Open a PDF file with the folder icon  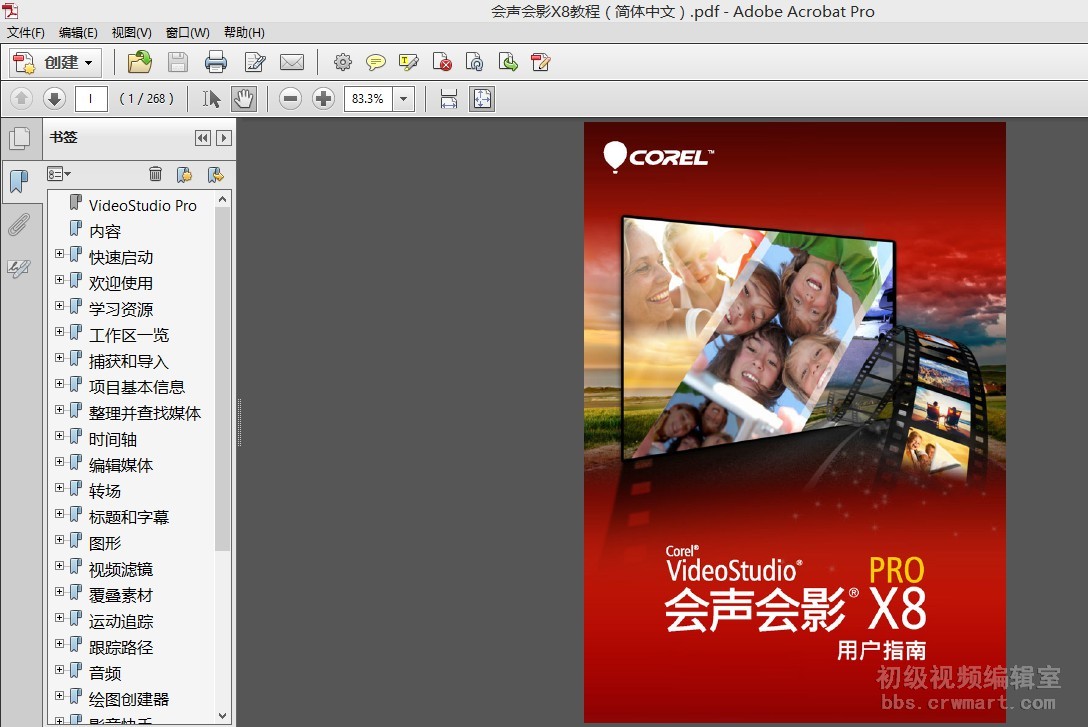[139, 62]
